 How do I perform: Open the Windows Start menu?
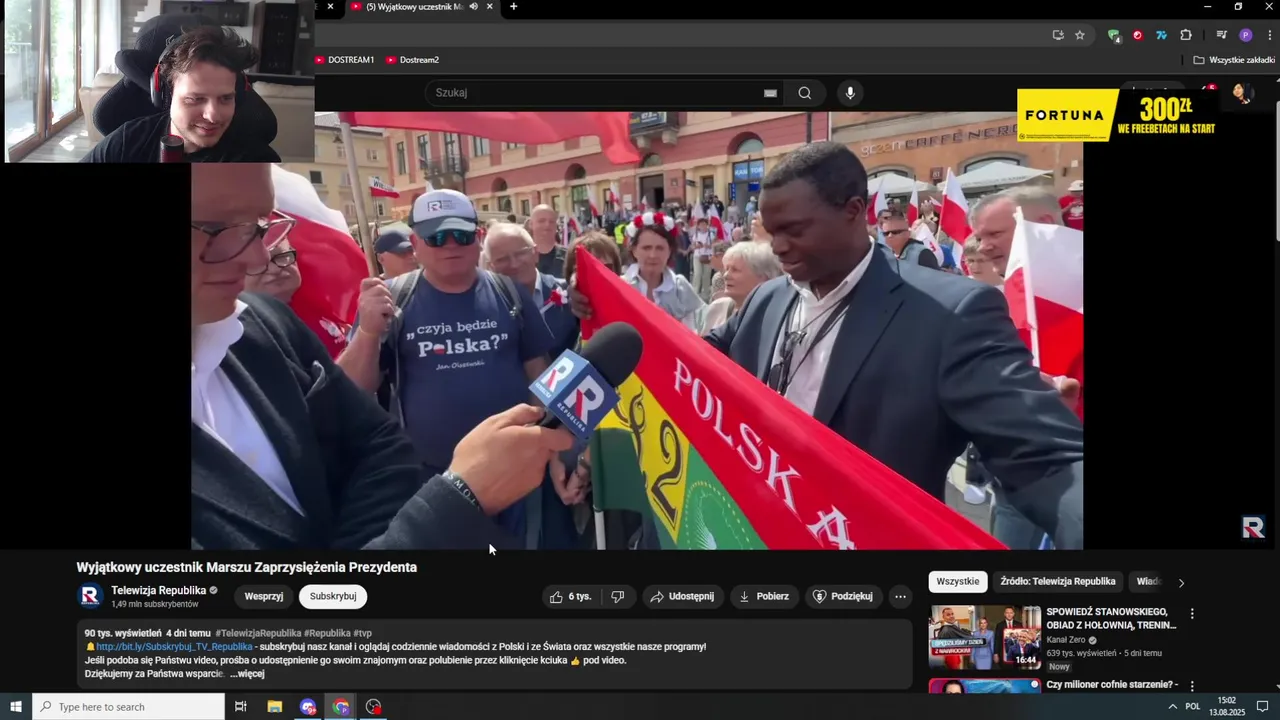pos(16,707)
